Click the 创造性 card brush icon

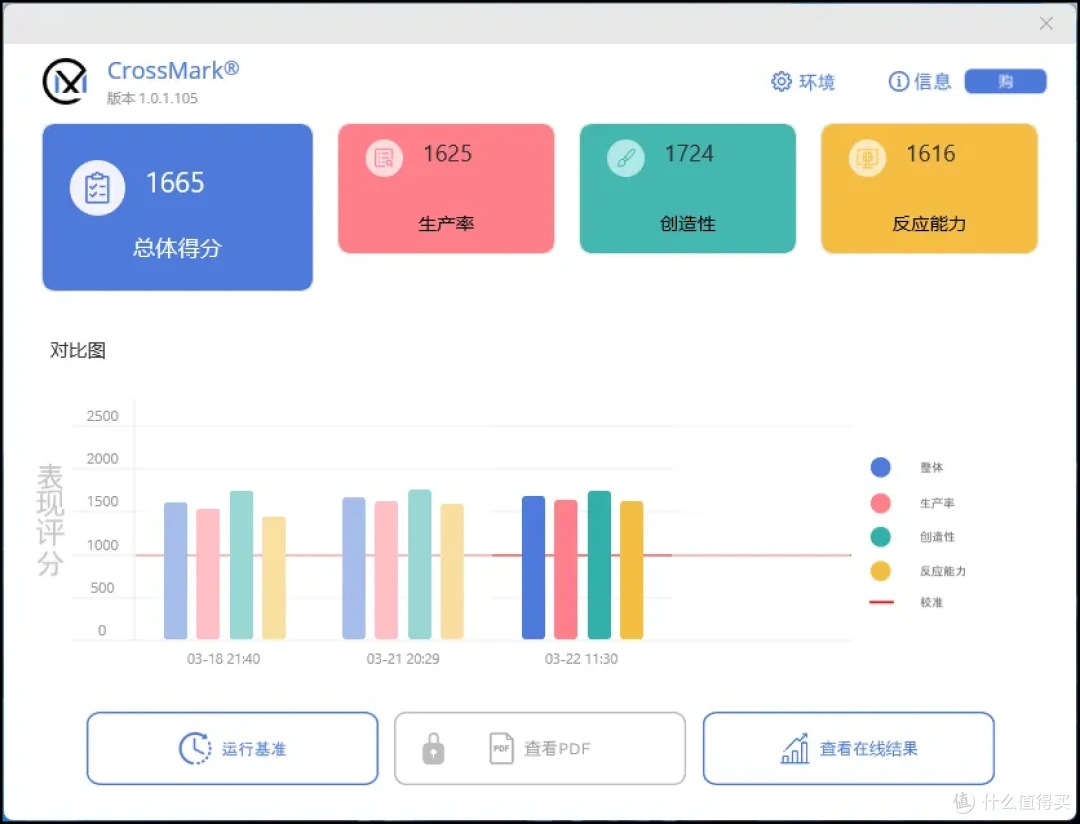[x=625, y=158]
